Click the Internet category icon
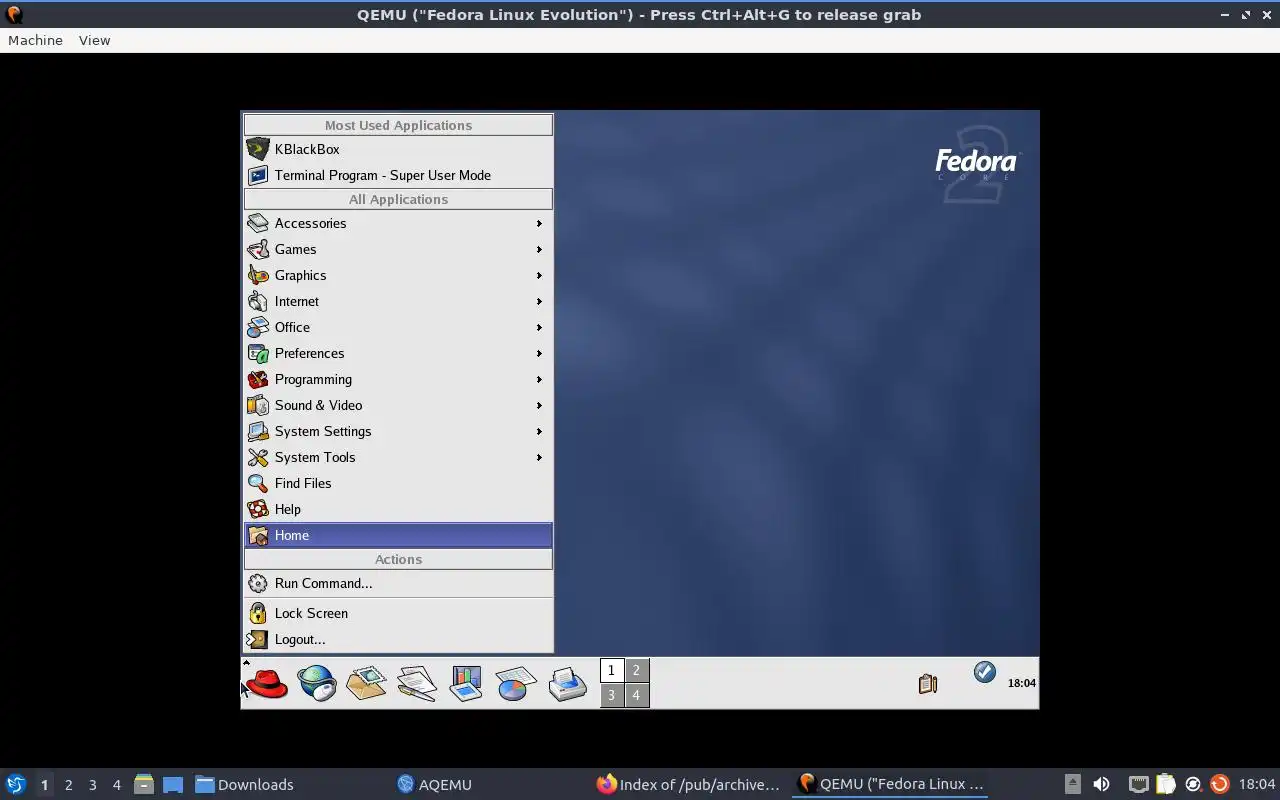Image resolution: width=1280 pixels, height=800 pixels. (258, 301)
